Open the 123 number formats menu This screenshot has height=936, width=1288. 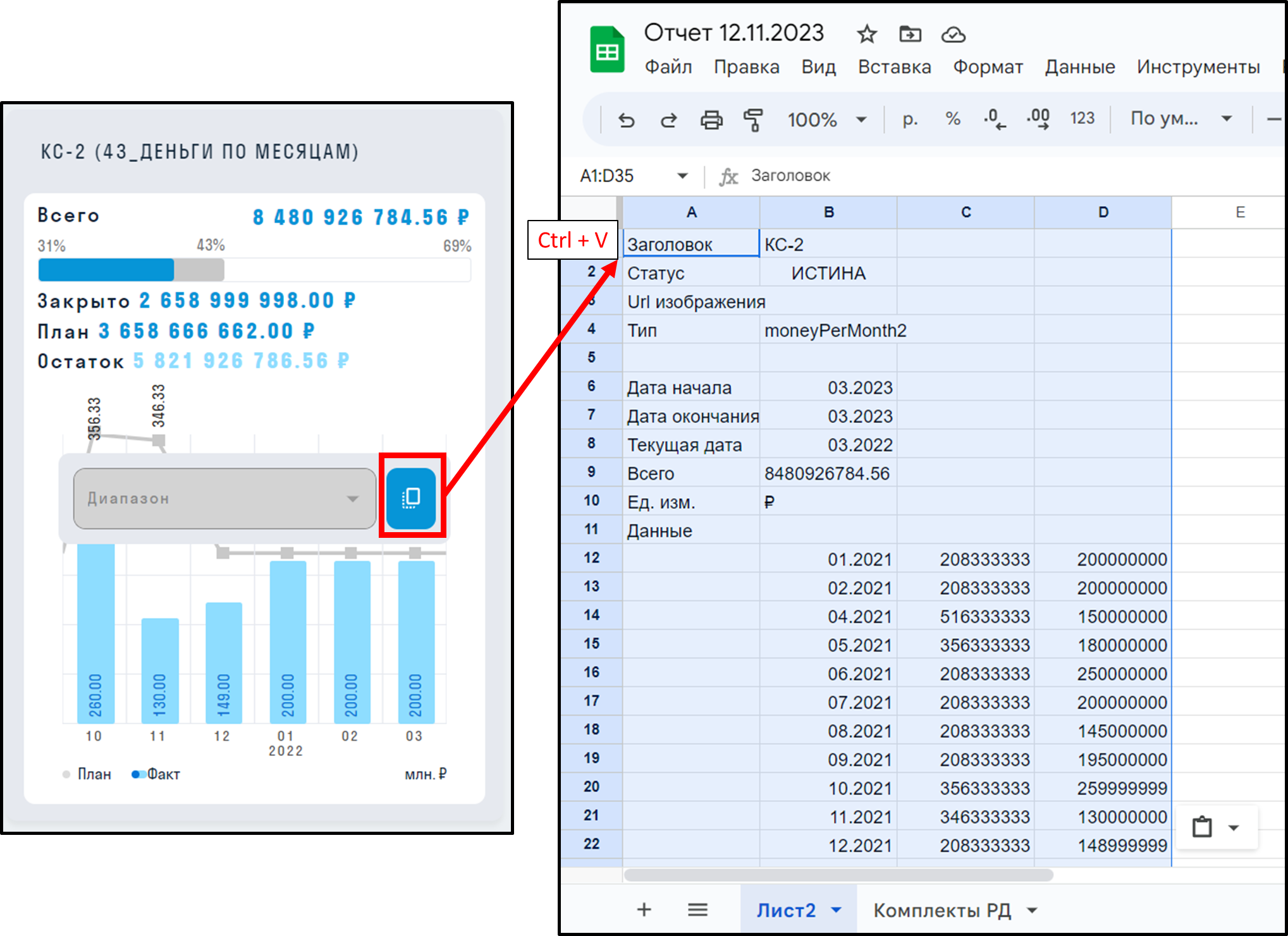click(x=1082, y=118)
